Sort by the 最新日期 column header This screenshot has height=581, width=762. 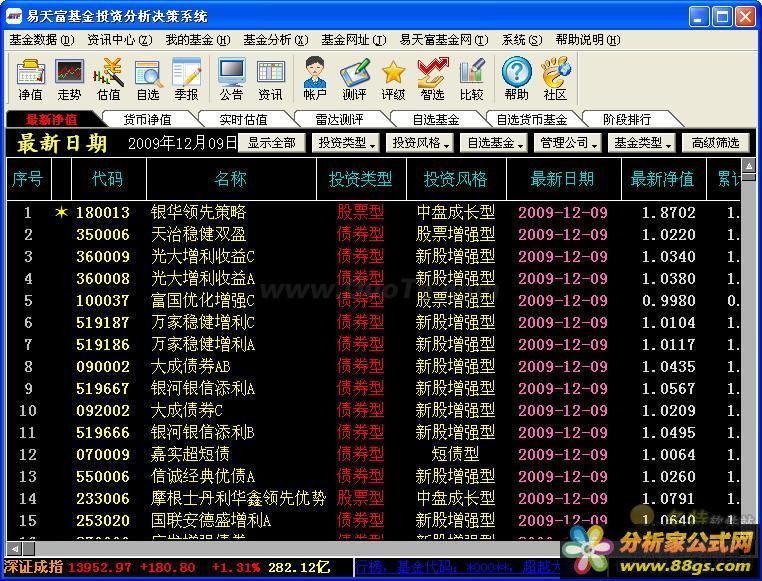tap(563, 179)
